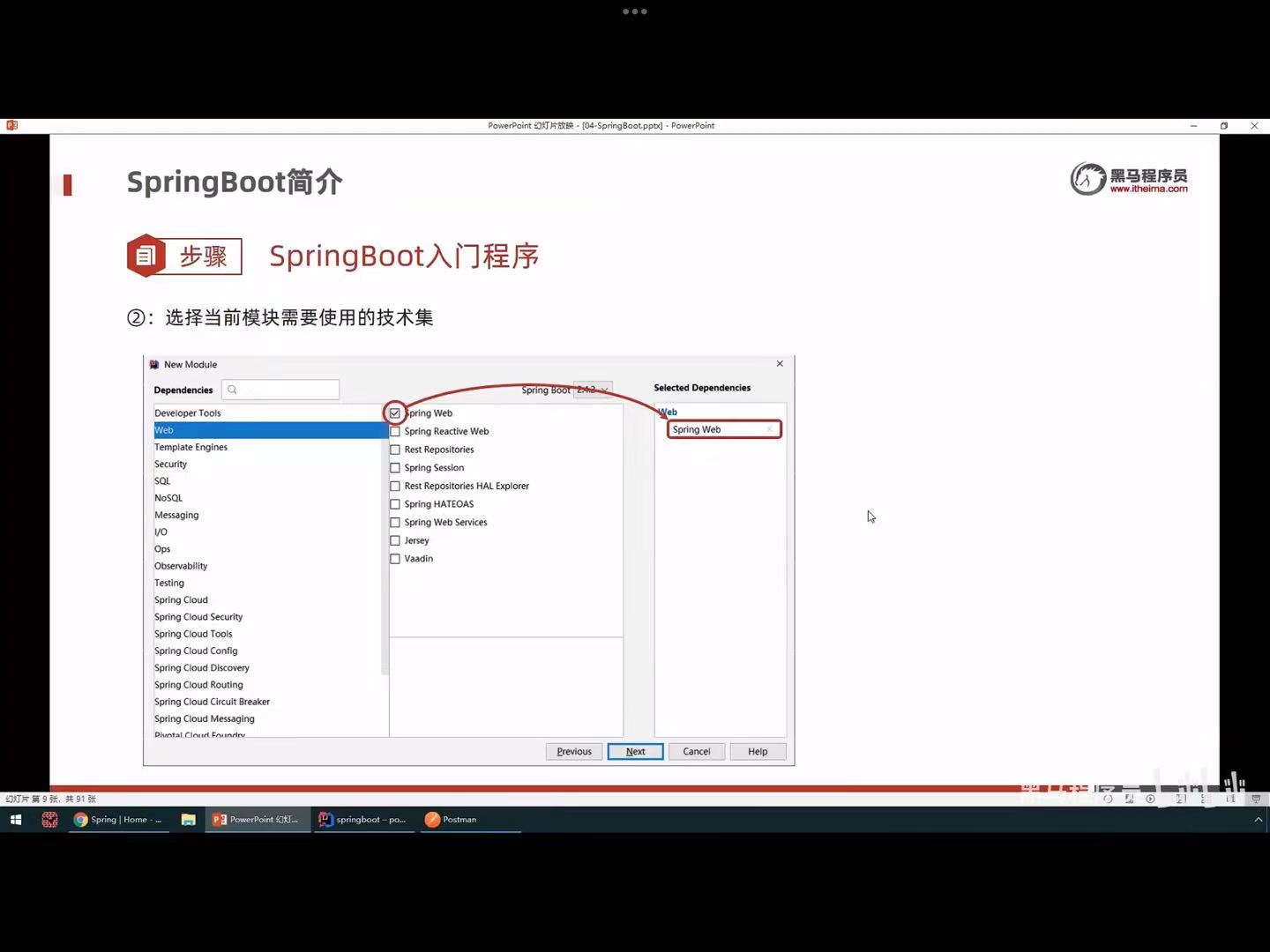Show hidden system tray icons
This screenshot has height=952, width=1270.
(1259, 819)
